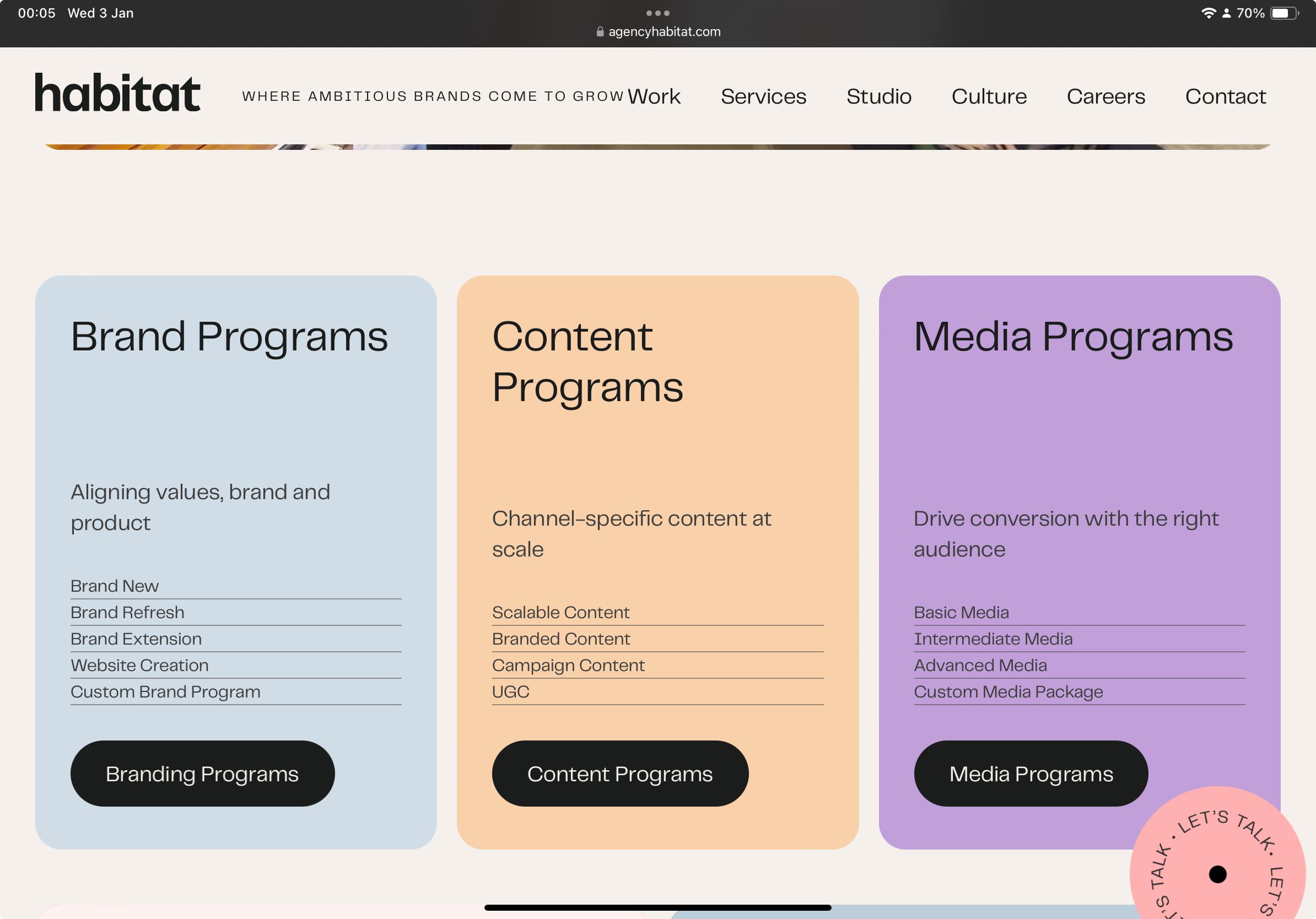Navigate to the Careers page
Image resolution: width=1316 pixels, height=919 pixels.
click(x=1105, y=96)
